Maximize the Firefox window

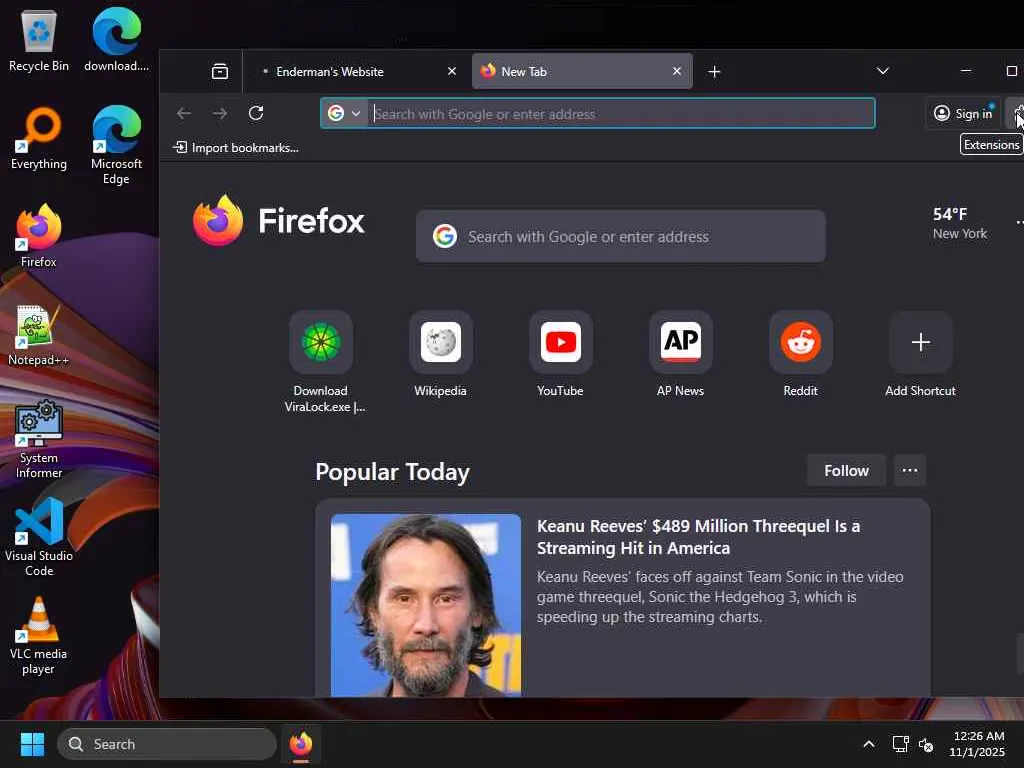point(1012,71)
